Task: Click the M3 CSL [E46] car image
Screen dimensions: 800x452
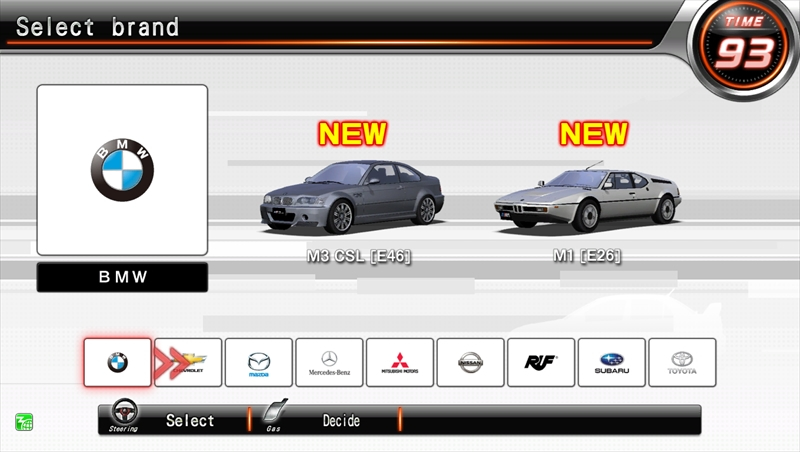Action: click(x=352, y=197)
